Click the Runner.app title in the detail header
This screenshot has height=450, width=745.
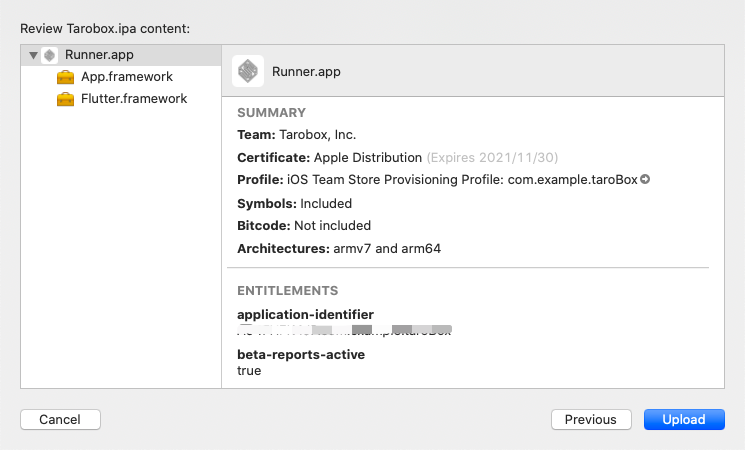(x=306, y=72)
